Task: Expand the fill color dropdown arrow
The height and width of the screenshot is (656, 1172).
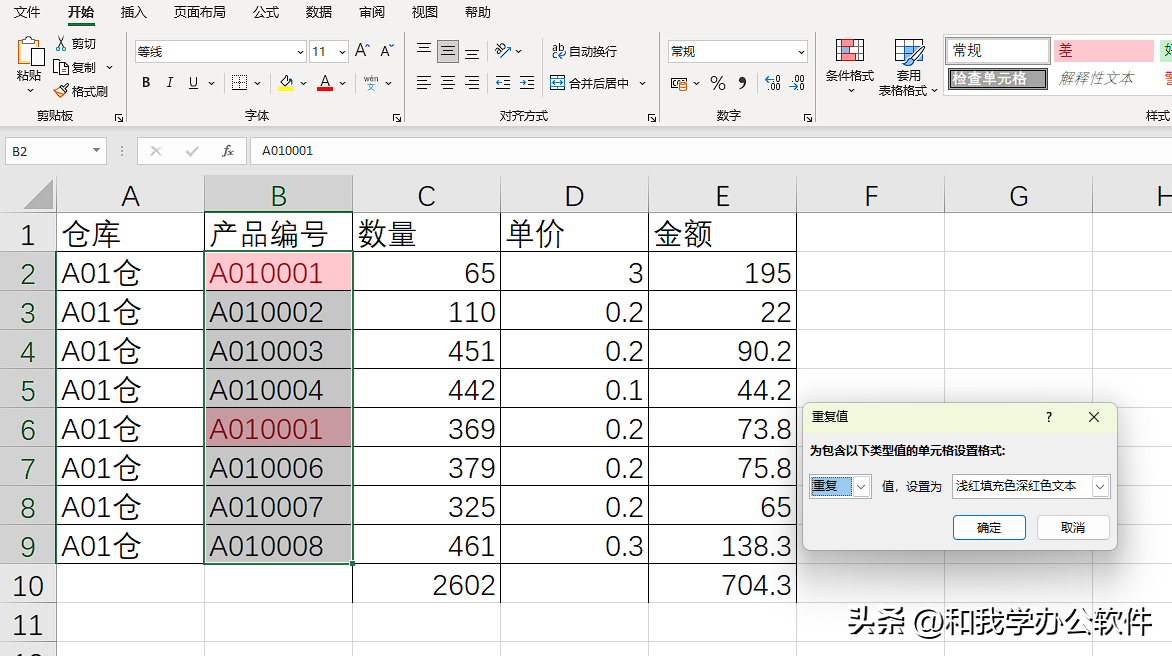Action: pos(303,83)
